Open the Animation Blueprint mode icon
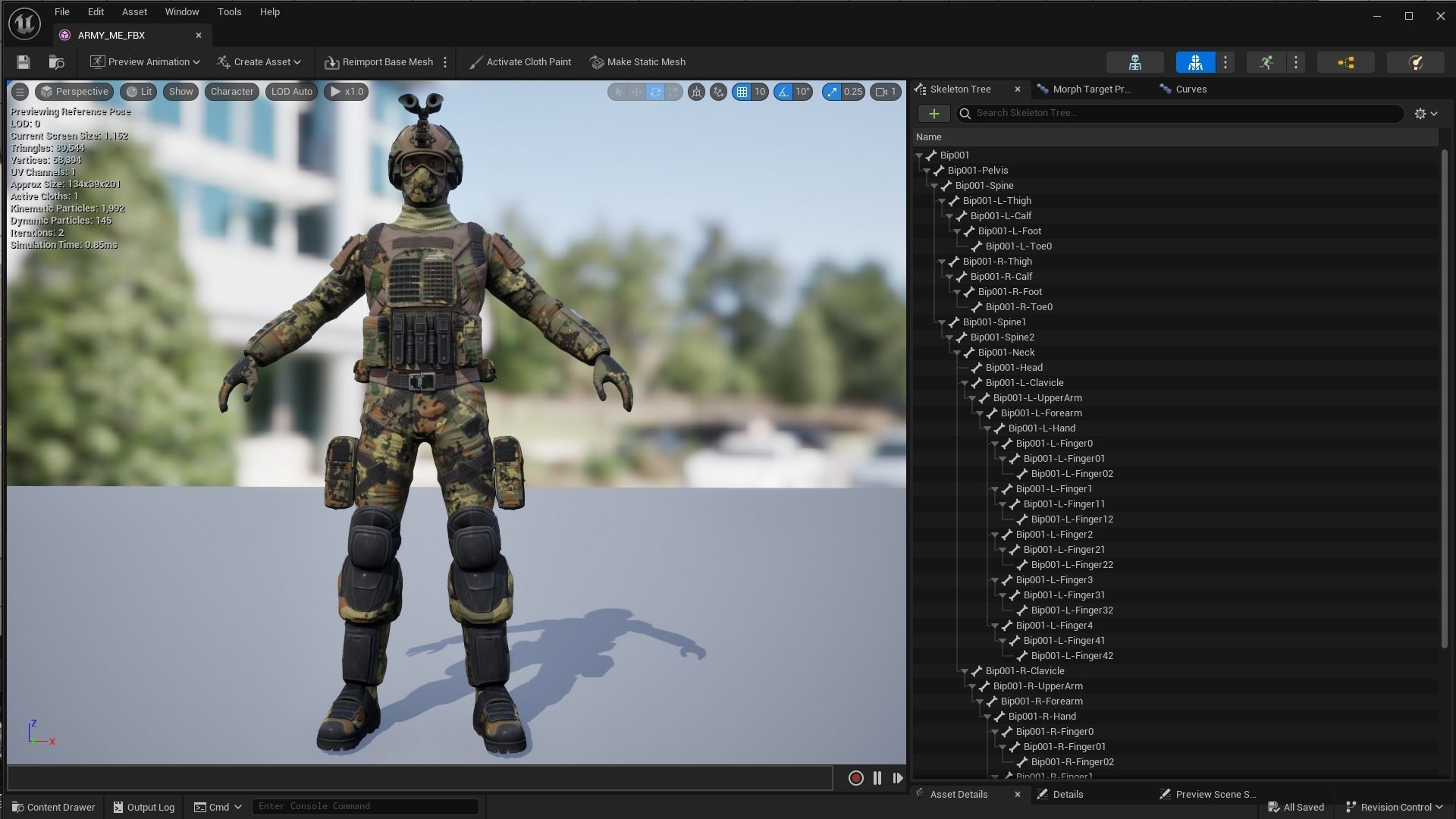Image resolution: width=1456 pixels, height=819 pixels. 1346,62
